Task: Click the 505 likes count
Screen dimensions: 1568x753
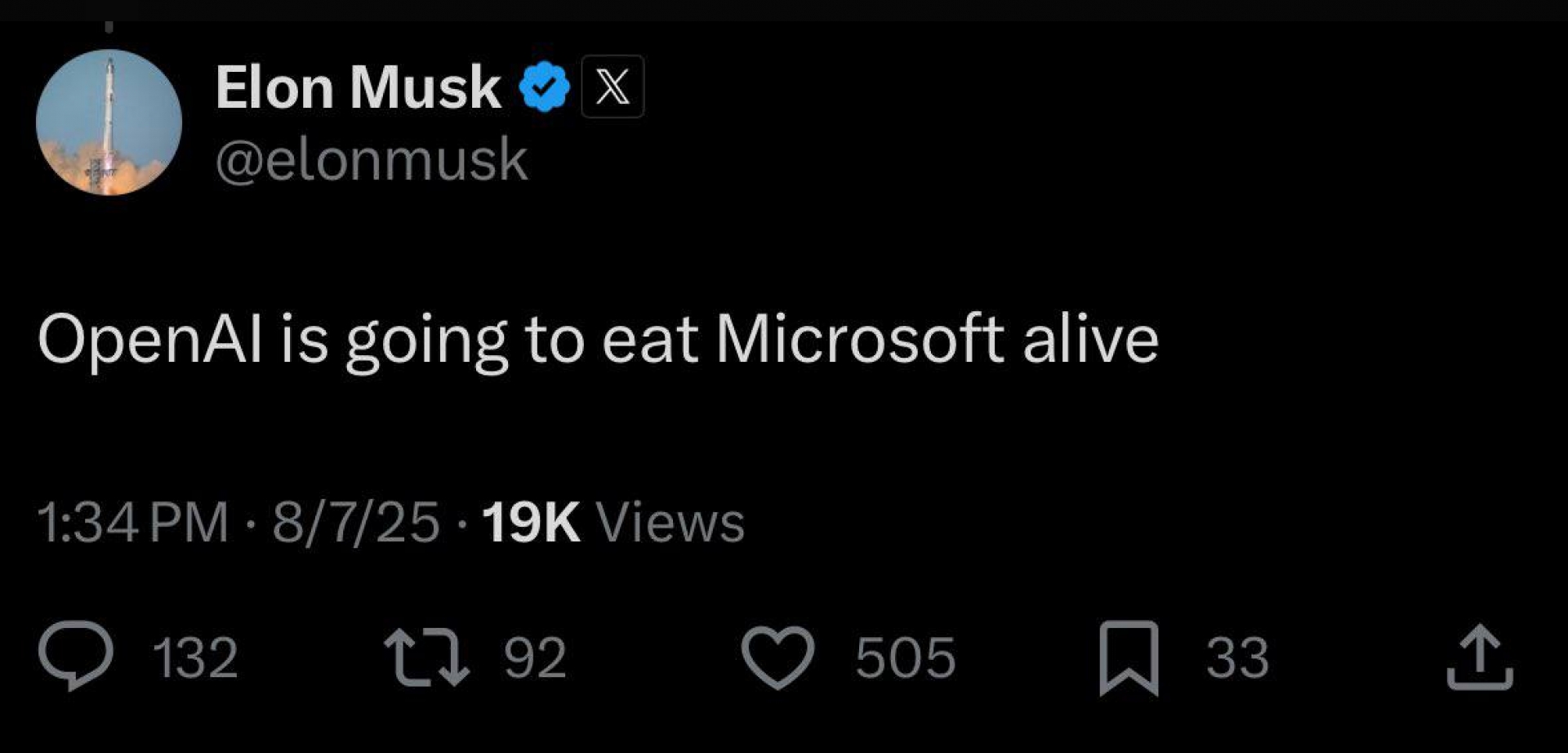Action: coord(905,657)
